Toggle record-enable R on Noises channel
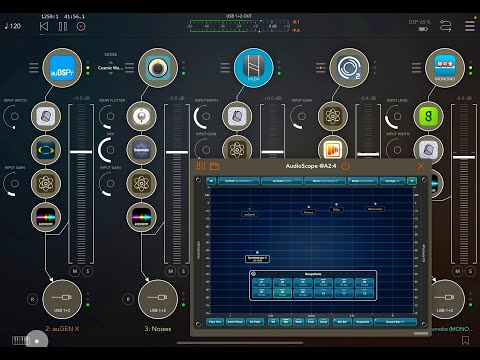Image resolution: width=480 pixels, height=360 pixels. 128,299
